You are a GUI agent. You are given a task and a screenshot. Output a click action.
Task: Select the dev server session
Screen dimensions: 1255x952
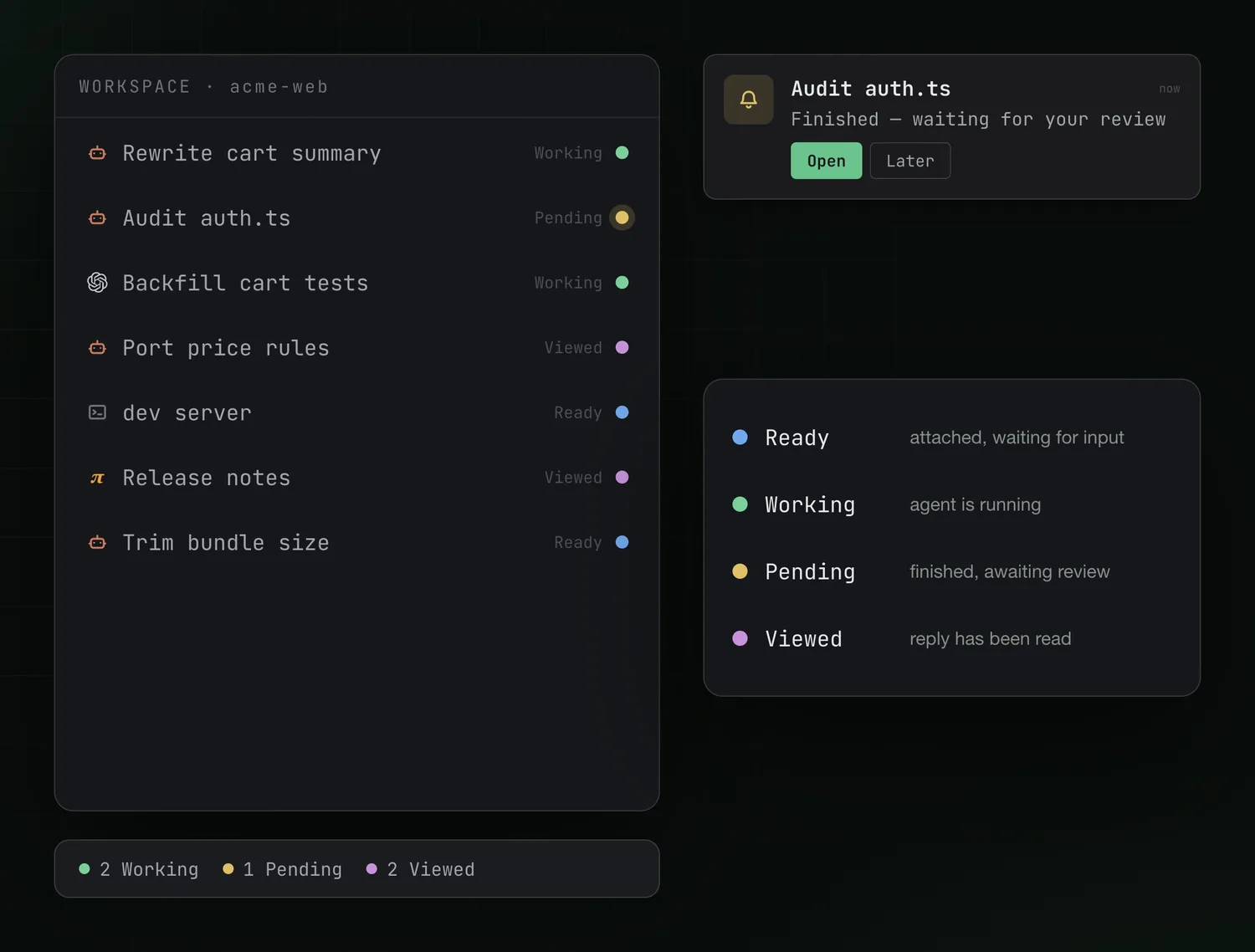[357, 412]
